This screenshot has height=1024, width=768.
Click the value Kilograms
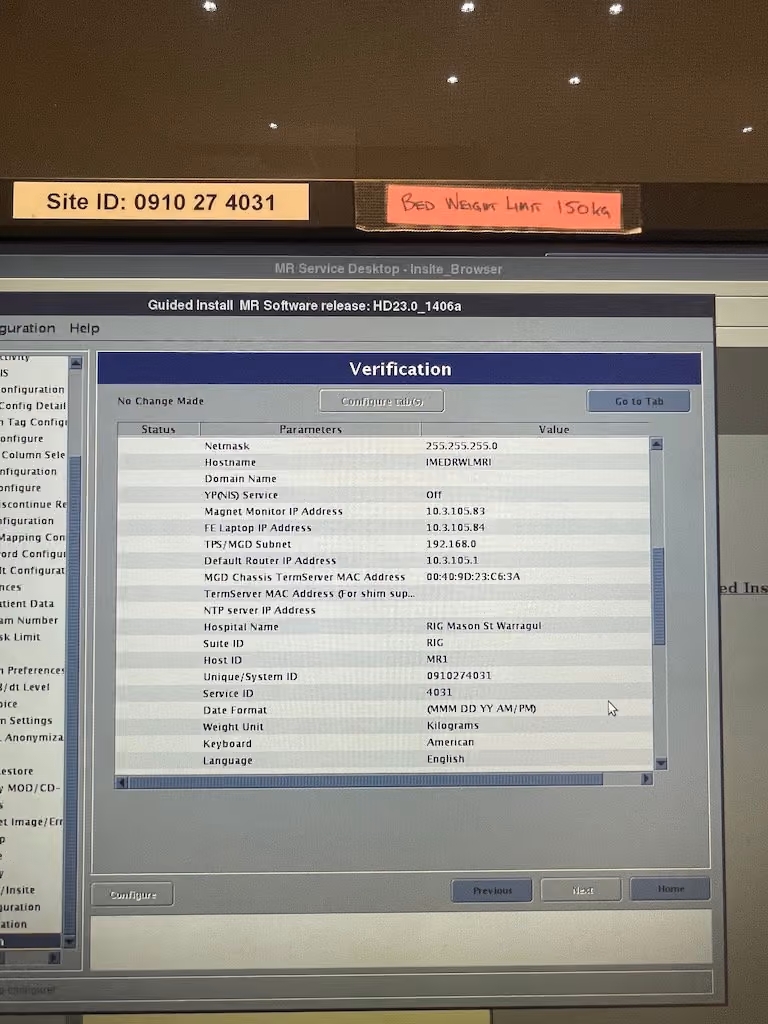(453, 725)
